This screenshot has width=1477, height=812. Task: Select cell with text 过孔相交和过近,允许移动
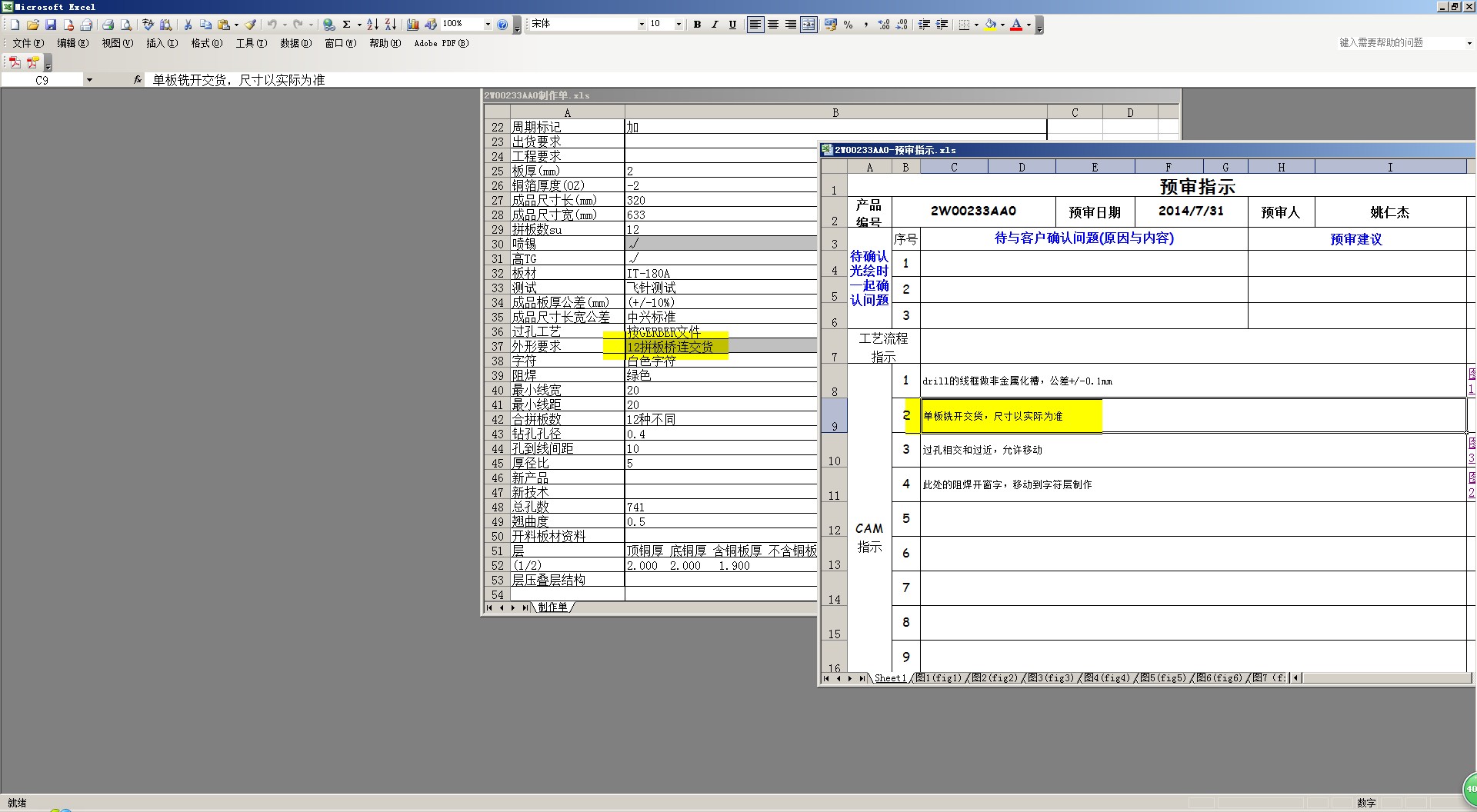(x=1193, y=450)
